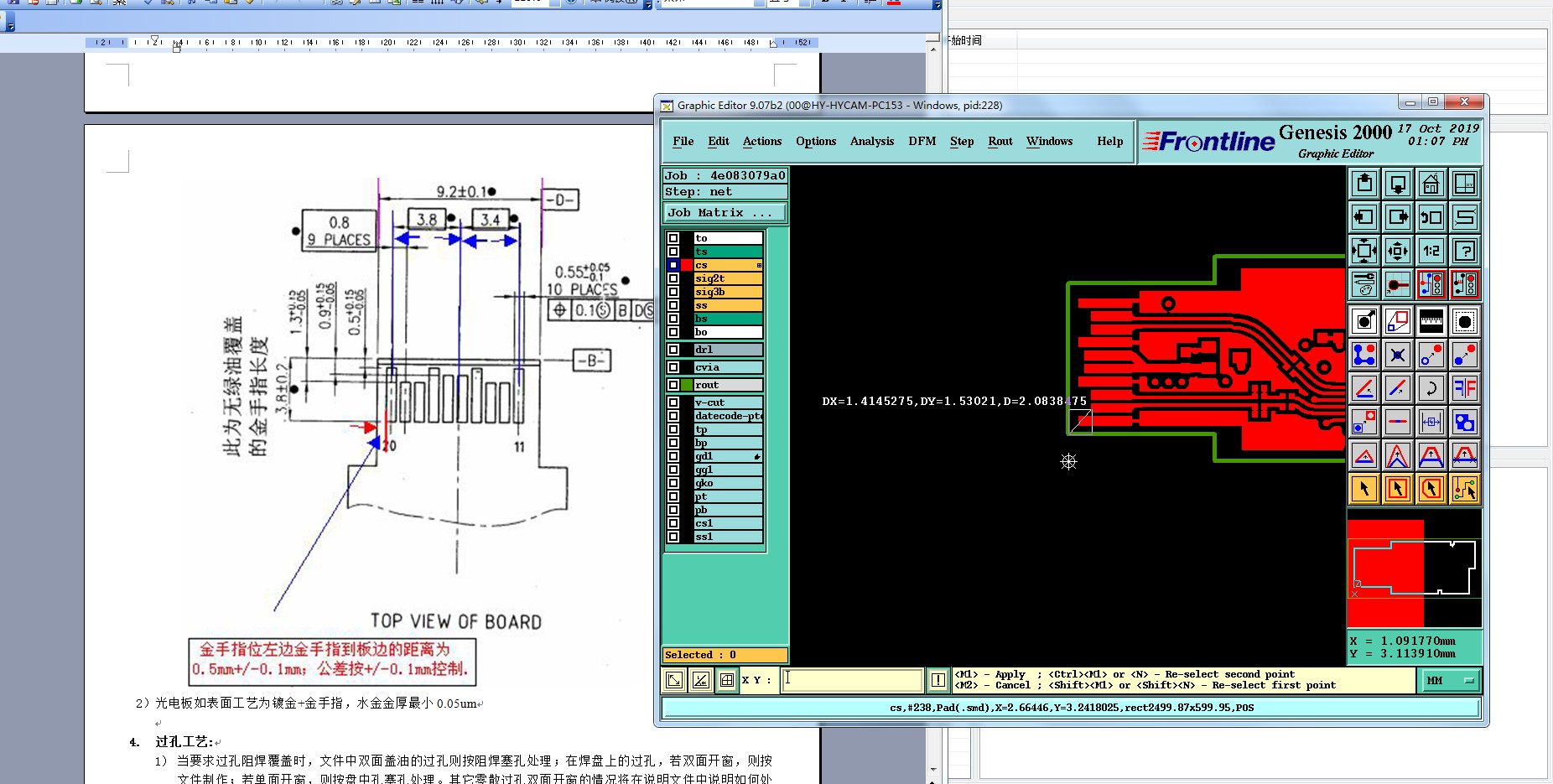Open the Actions menu
The height and width of the screenshot is (784, 1553).
(x=762, y=142)
